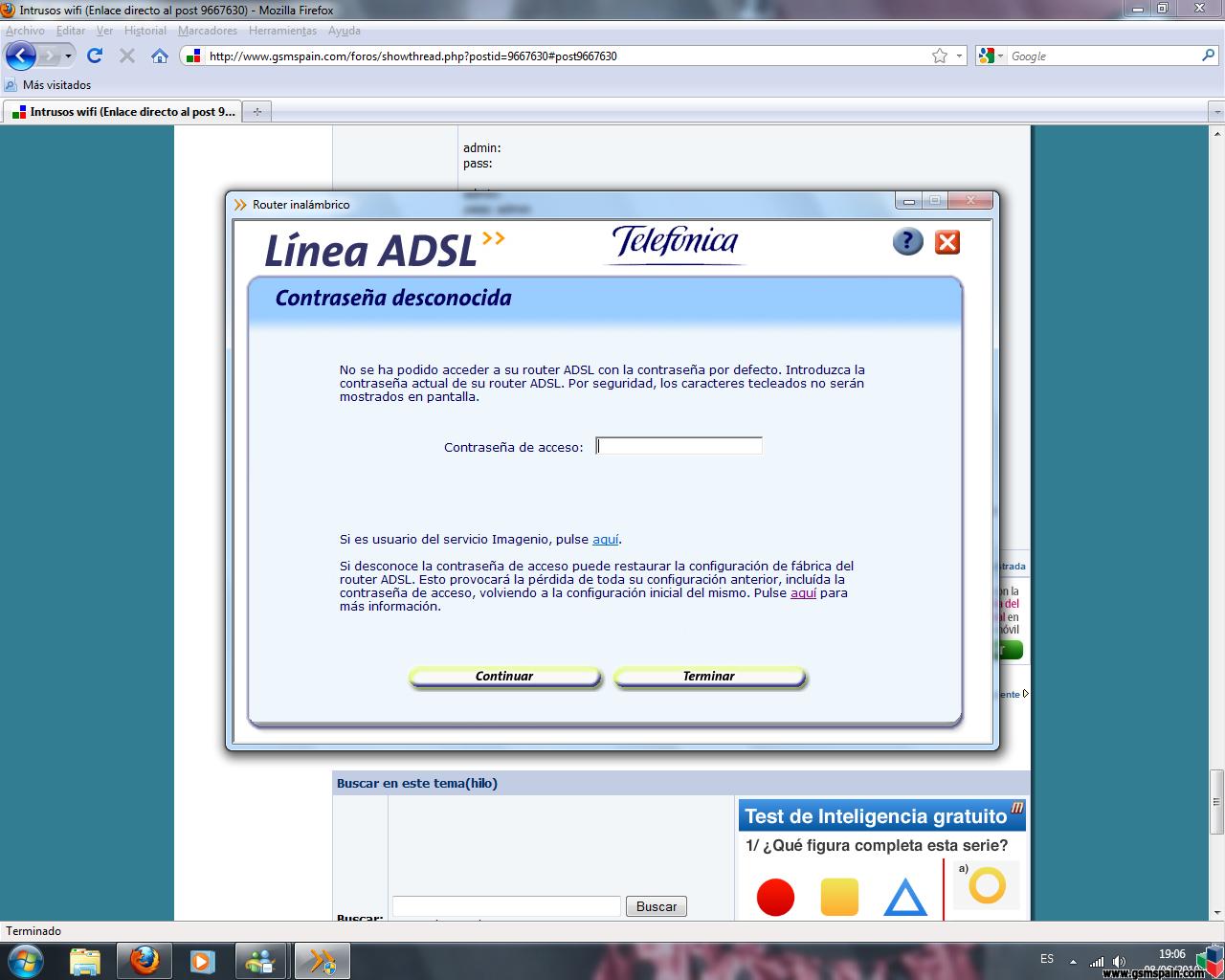The image size is (1225, 980).
Task: Open Windows Explorer from taskbar
Action: [85, 960]
